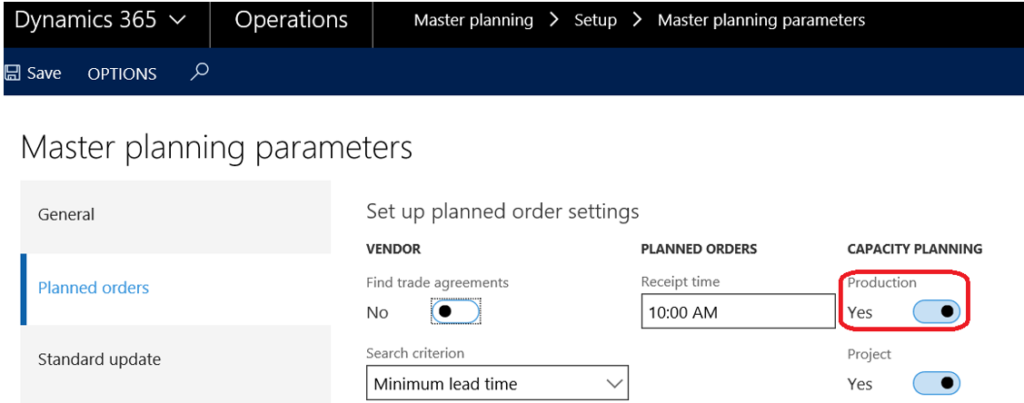The width and height of the screenshot is (1024, 403).
Task: Toggle the Project capacity planning switch
Action: pos(936,383)
